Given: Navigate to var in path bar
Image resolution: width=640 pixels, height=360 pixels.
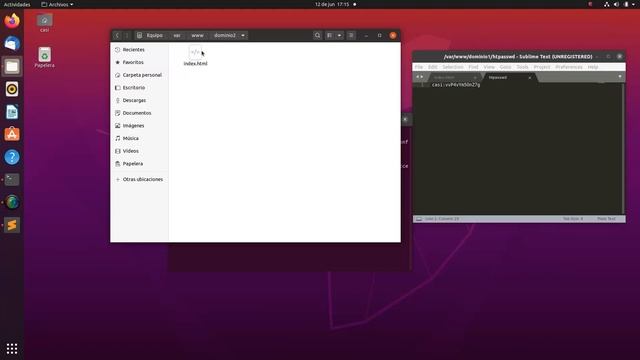Looking at the screenshot, I should [x=177, y=36].
